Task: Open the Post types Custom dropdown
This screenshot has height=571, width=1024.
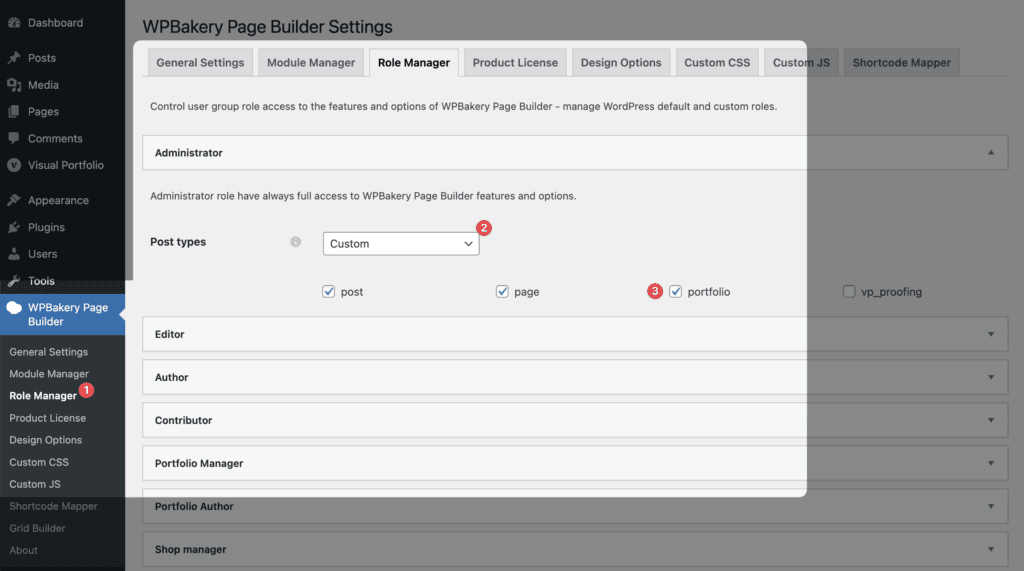Action: tap(401, 244)
